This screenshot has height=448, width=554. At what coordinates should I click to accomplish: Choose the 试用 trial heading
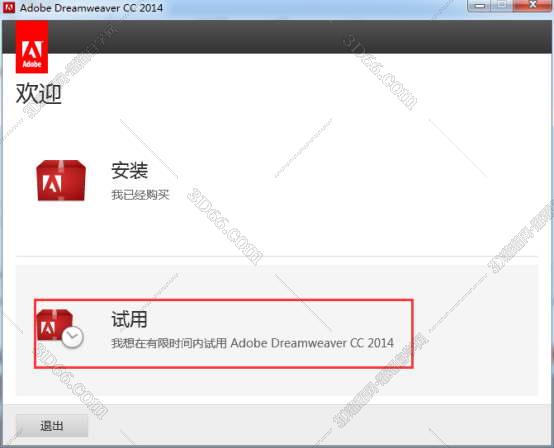[129, 319]
